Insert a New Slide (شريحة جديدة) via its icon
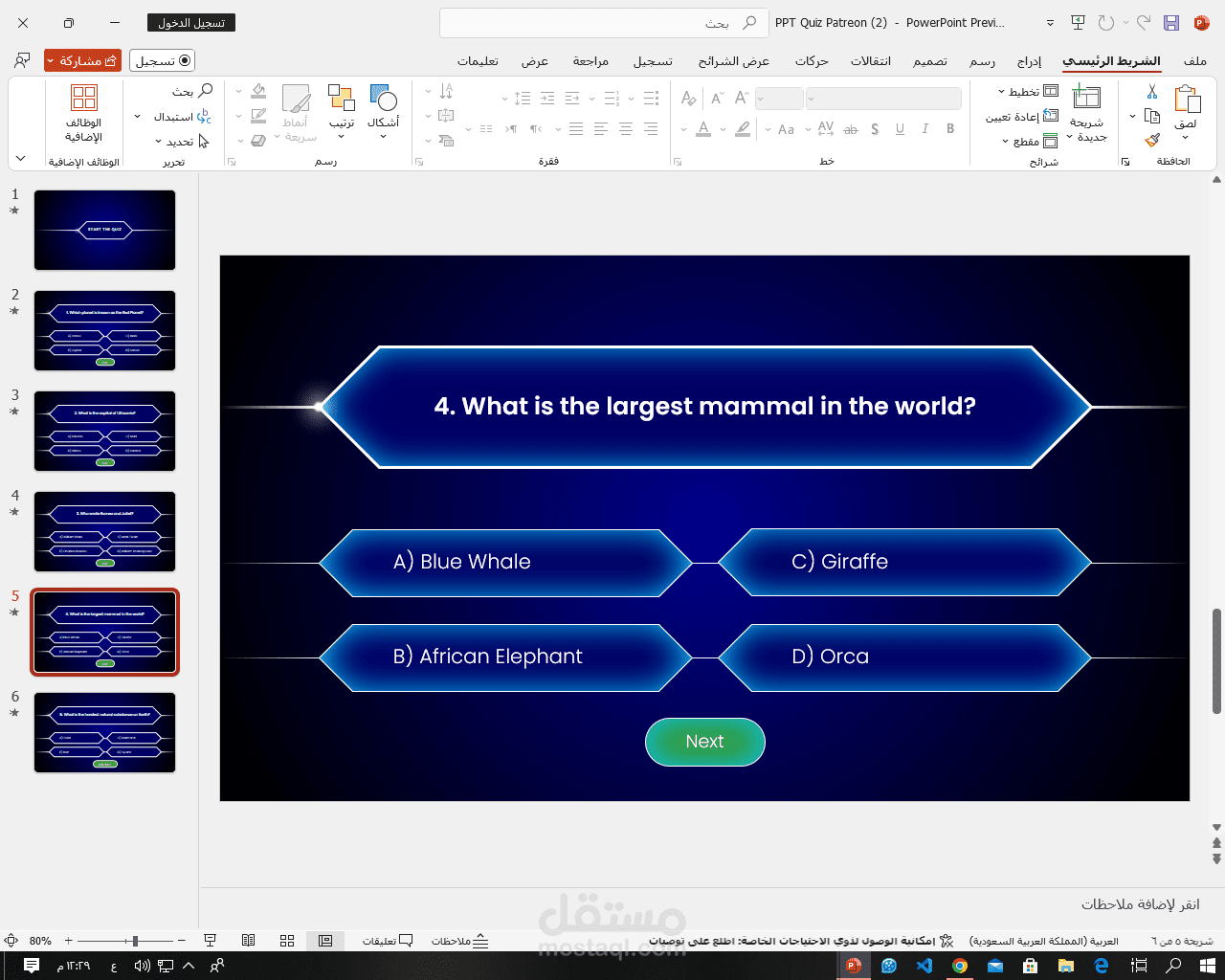1225x980 pixels. click(x=1086, y=98)
